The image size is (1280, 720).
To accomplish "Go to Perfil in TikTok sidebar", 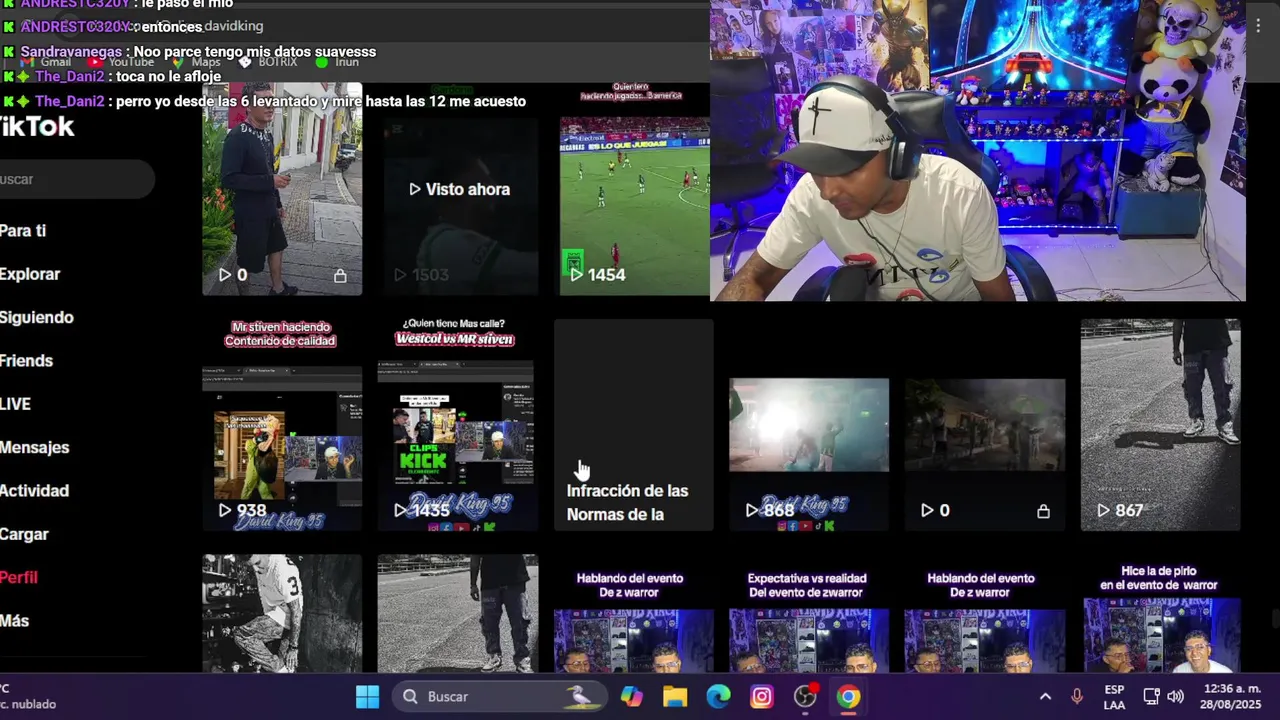I will 19,577.
